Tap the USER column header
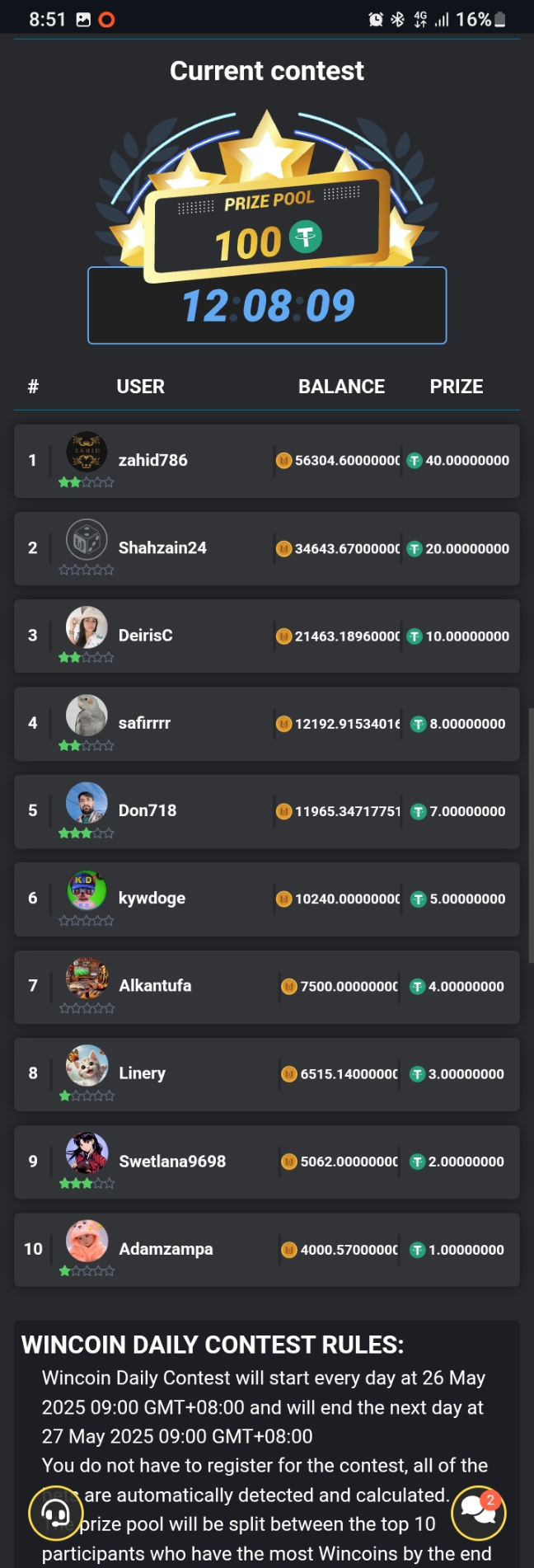534x1568 pixels. coord(141,387)
